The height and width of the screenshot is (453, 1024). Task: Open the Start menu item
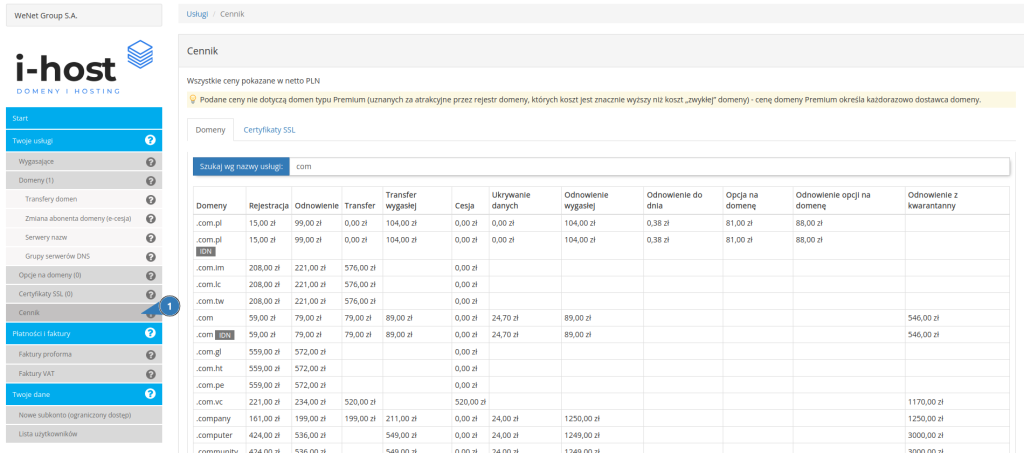point(84,118)
